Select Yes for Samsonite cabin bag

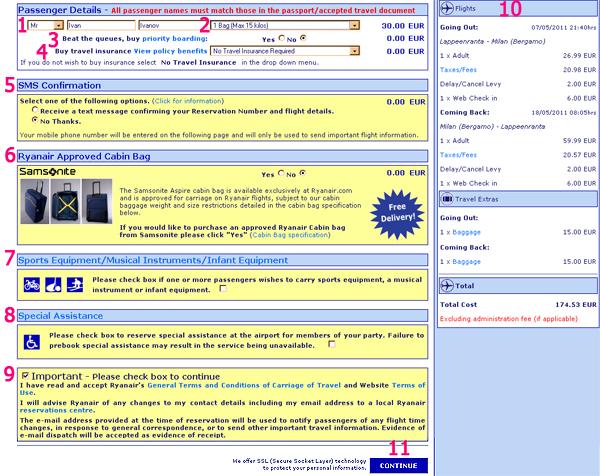pyautogui.click(x=281, y=173)
